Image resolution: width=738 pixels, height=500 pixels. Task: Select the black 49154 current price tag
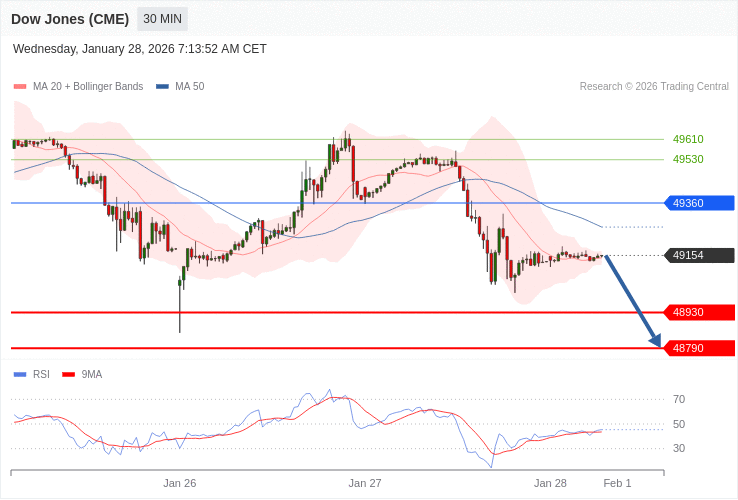tap(699, 255)
